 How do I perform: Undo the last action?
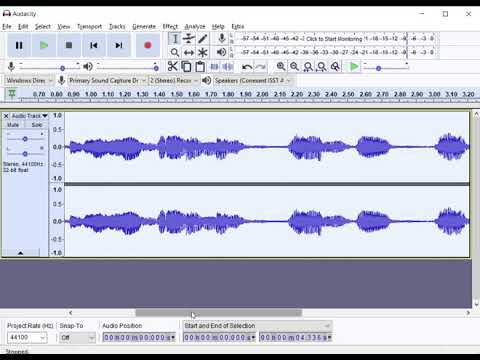(247, 67)
